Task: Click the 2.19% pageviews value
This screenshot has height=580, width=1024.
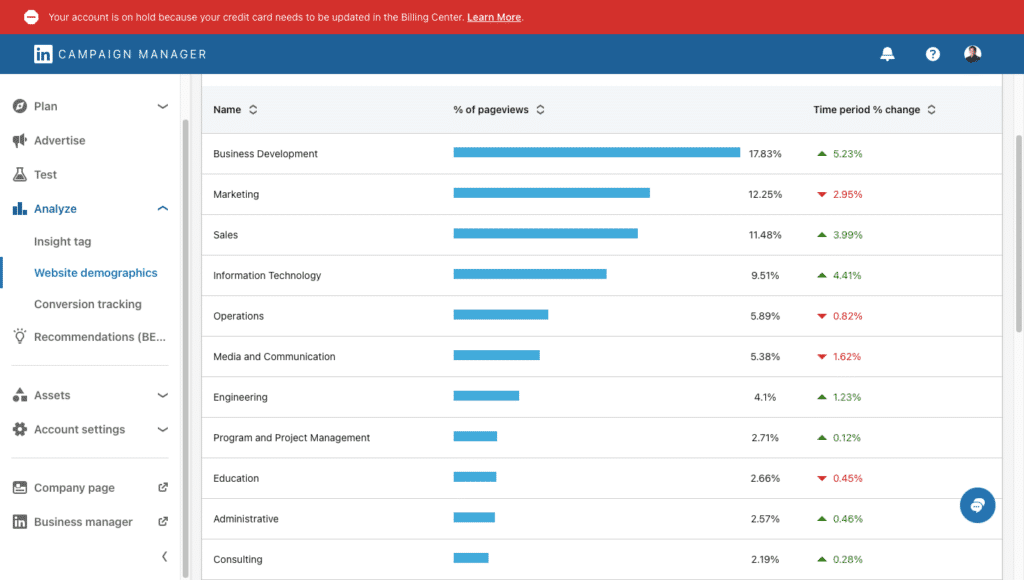Action: pyautogui.click(x=765, y=560)
